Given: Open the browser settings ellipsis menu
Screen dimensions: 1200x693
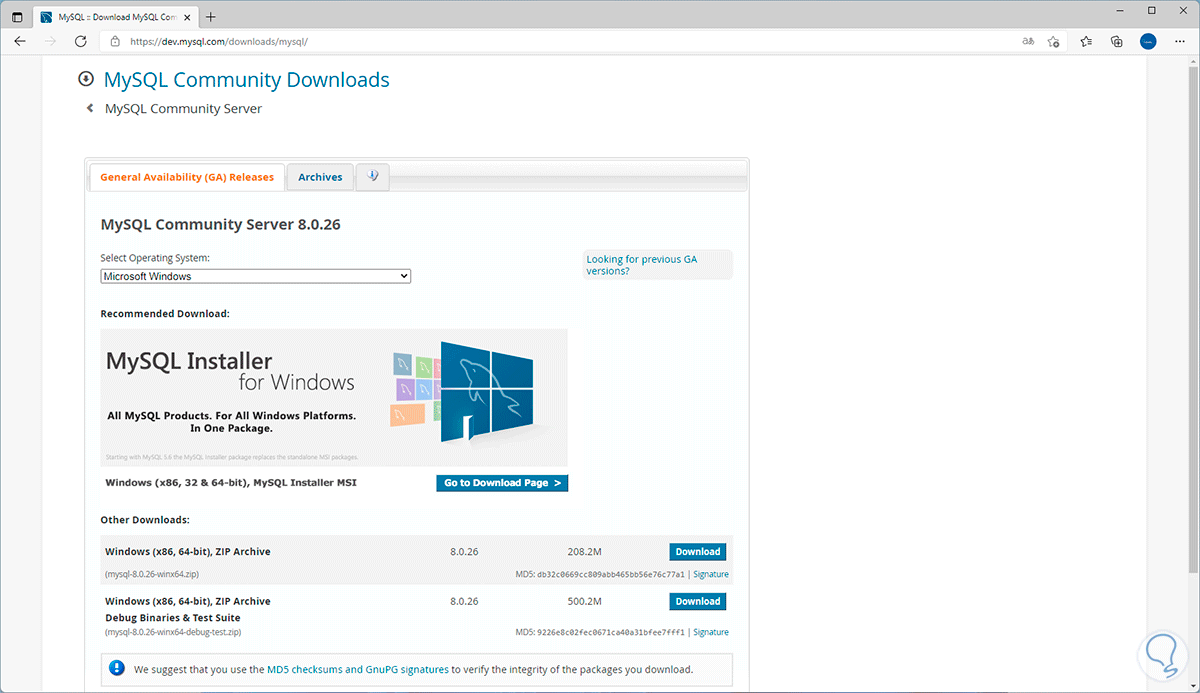Looking at the screenshot, I should 1179,41.
